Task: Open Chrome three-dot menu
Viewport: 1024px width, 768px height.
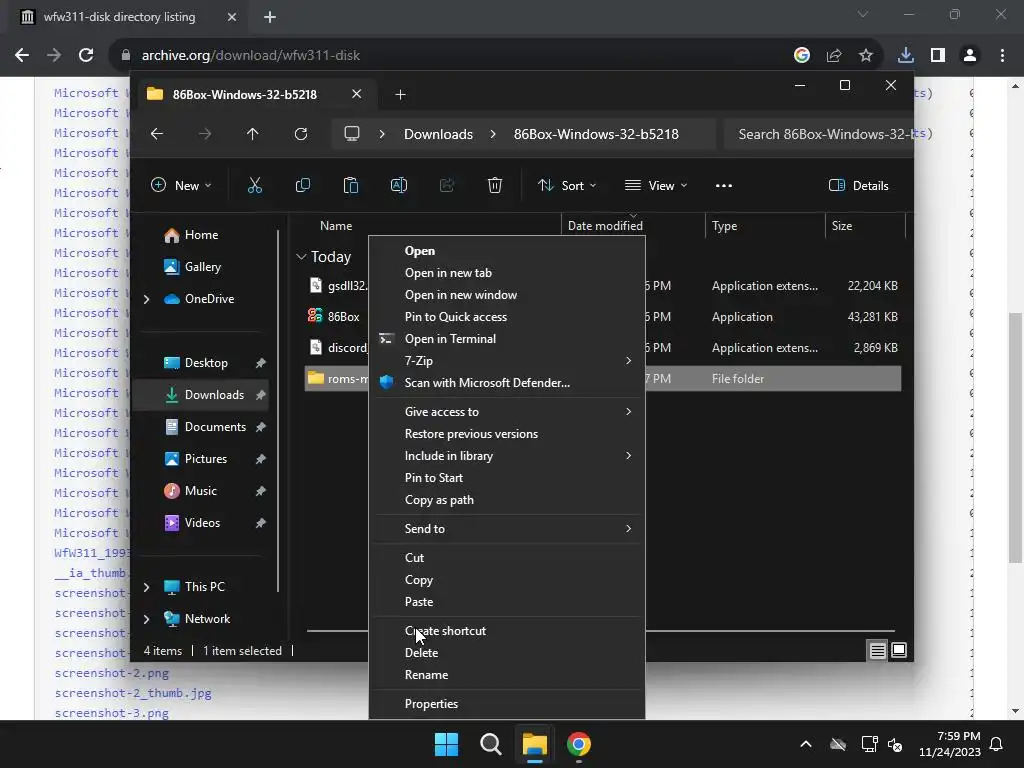Action: pyautogui.click(x=1002, y=56)
